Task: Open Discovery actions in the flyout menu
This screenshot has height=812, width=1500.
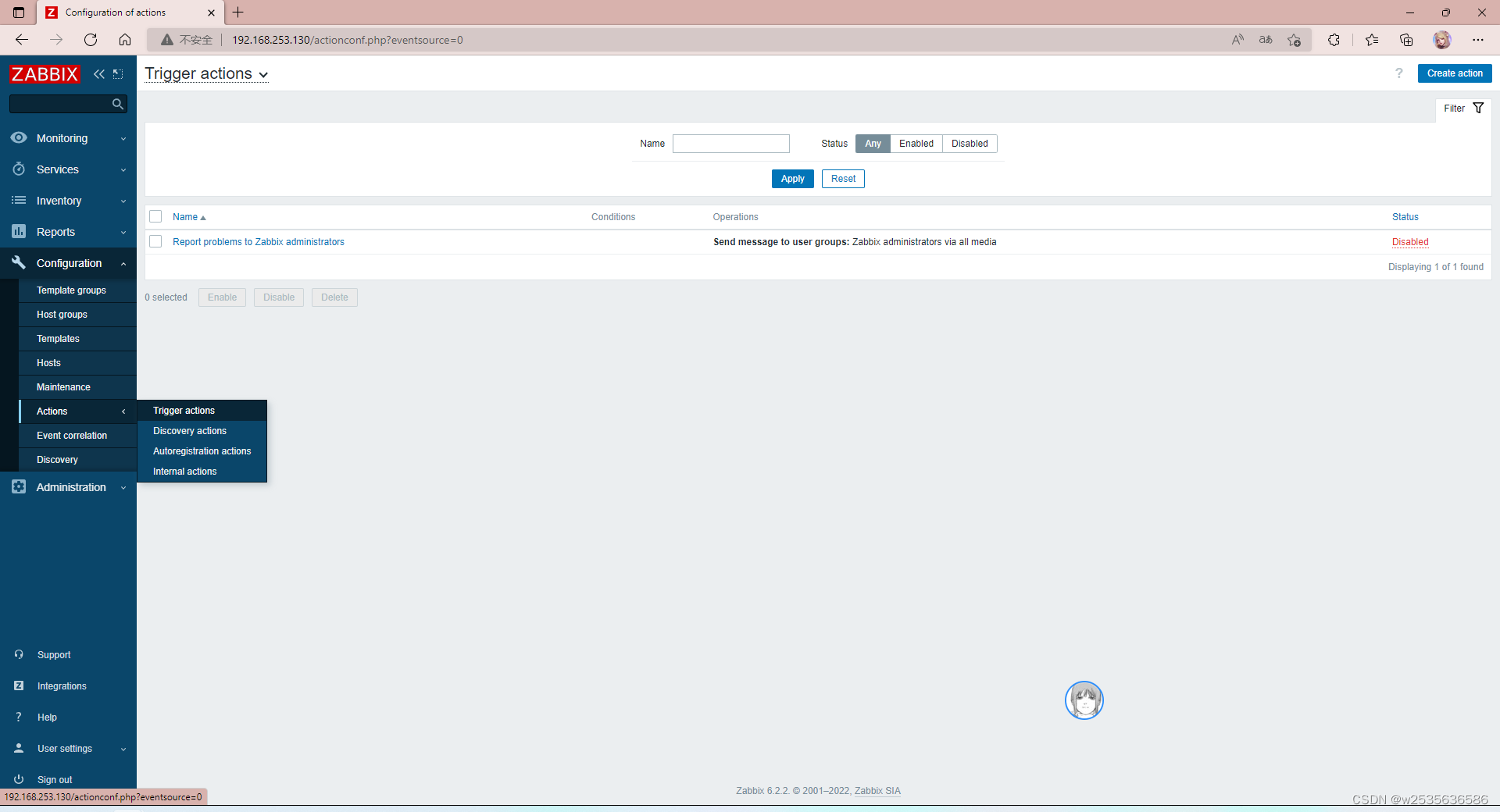Action: 202,430
